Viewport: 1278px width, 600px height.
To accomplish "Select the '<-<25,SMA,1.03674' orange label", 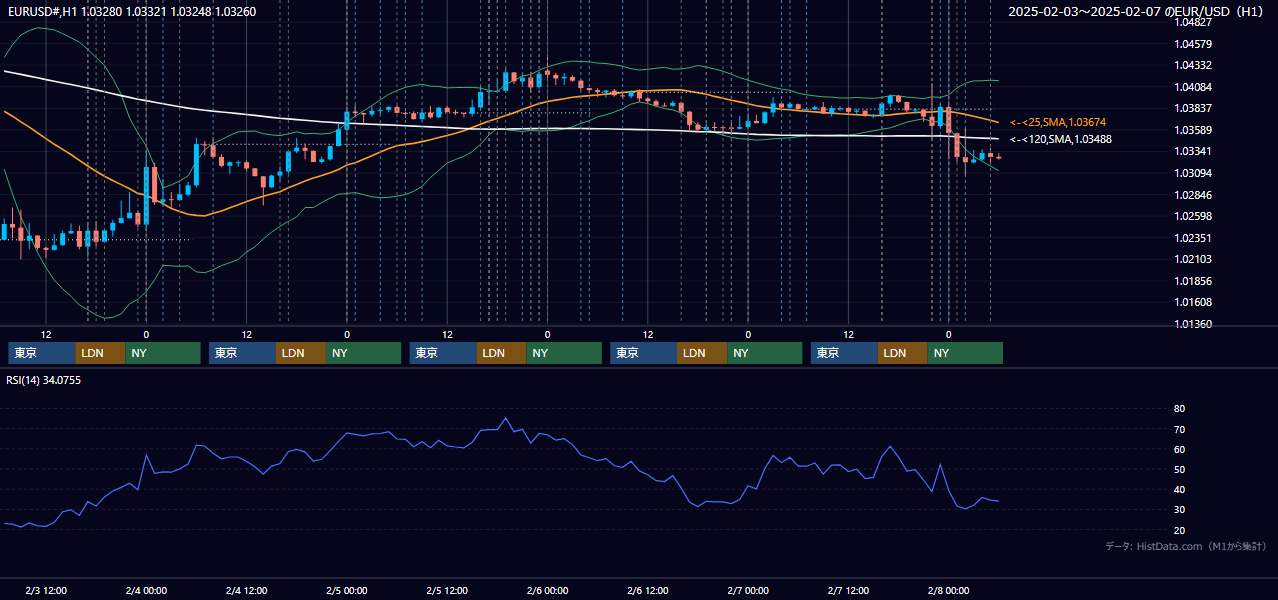I will 1058,122.
